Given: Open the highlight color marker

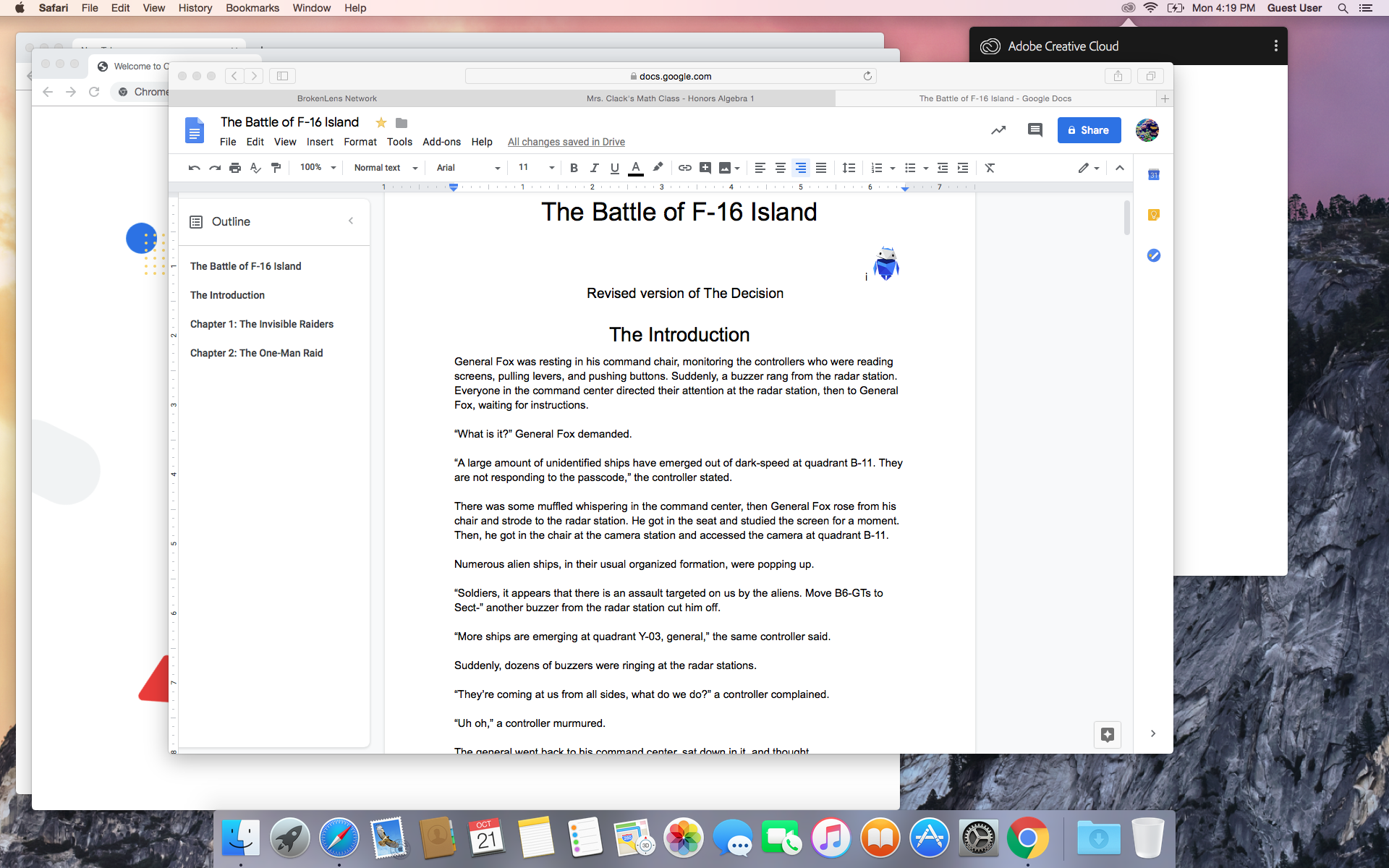Looking at the screenshot, I should pos(658,168).
